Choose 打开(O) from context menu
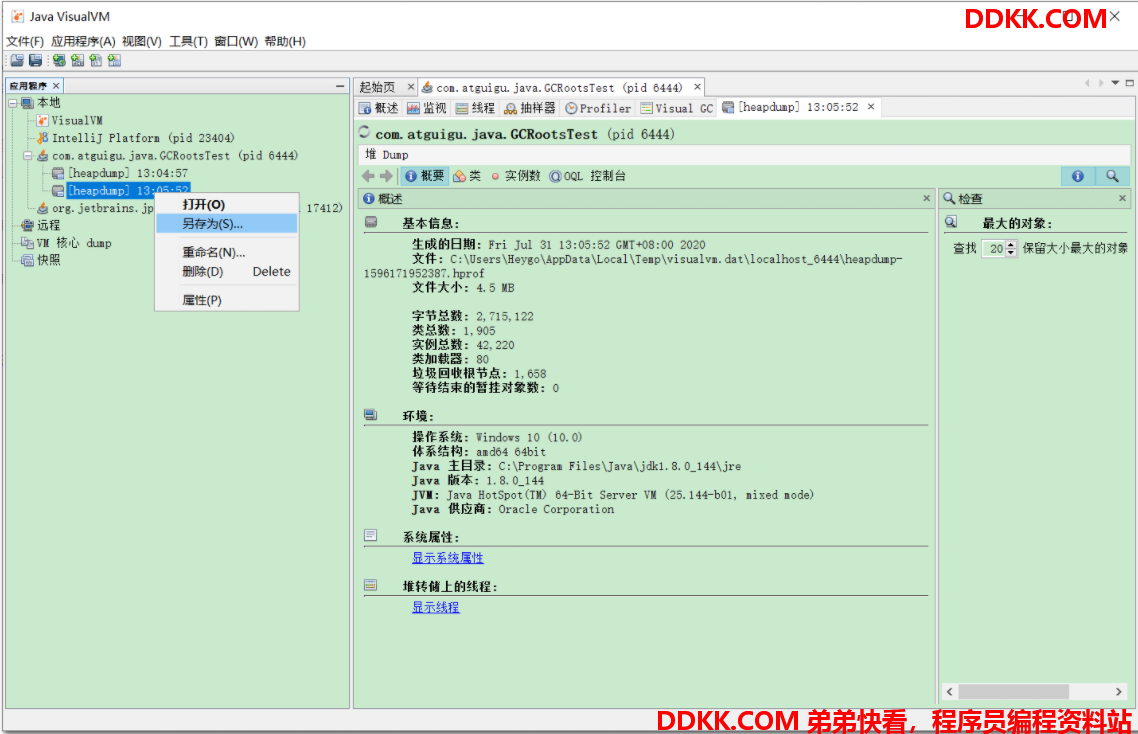 click(x=226, y=205)
